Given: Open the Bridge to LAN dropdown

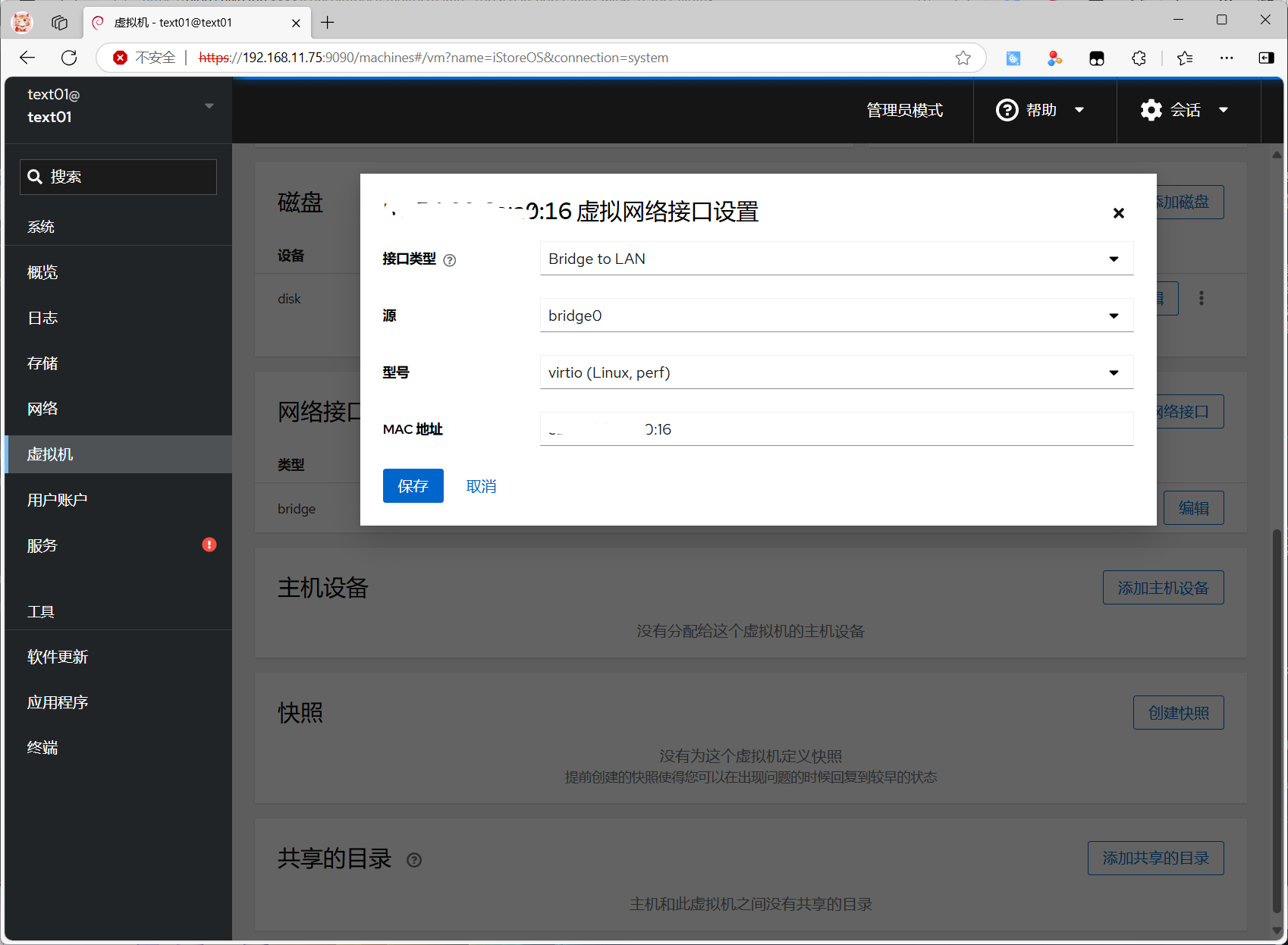Looking at the screenshot, I should pos(836,259).
